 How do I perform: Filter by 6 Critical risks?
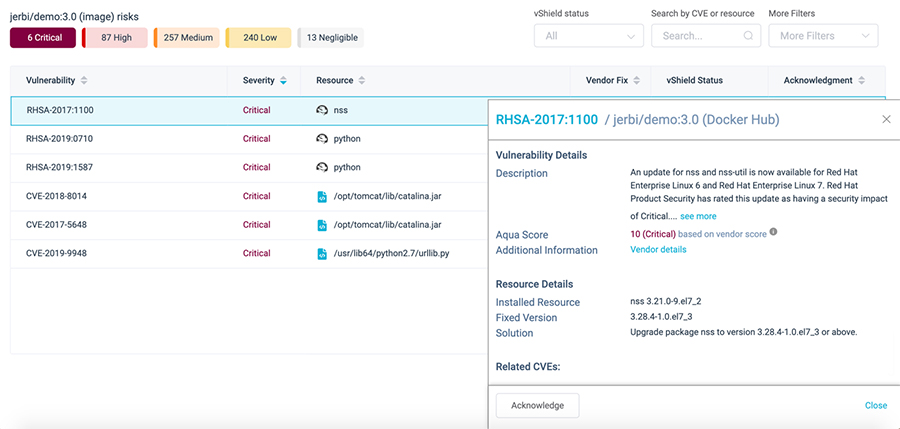point(43,38)
